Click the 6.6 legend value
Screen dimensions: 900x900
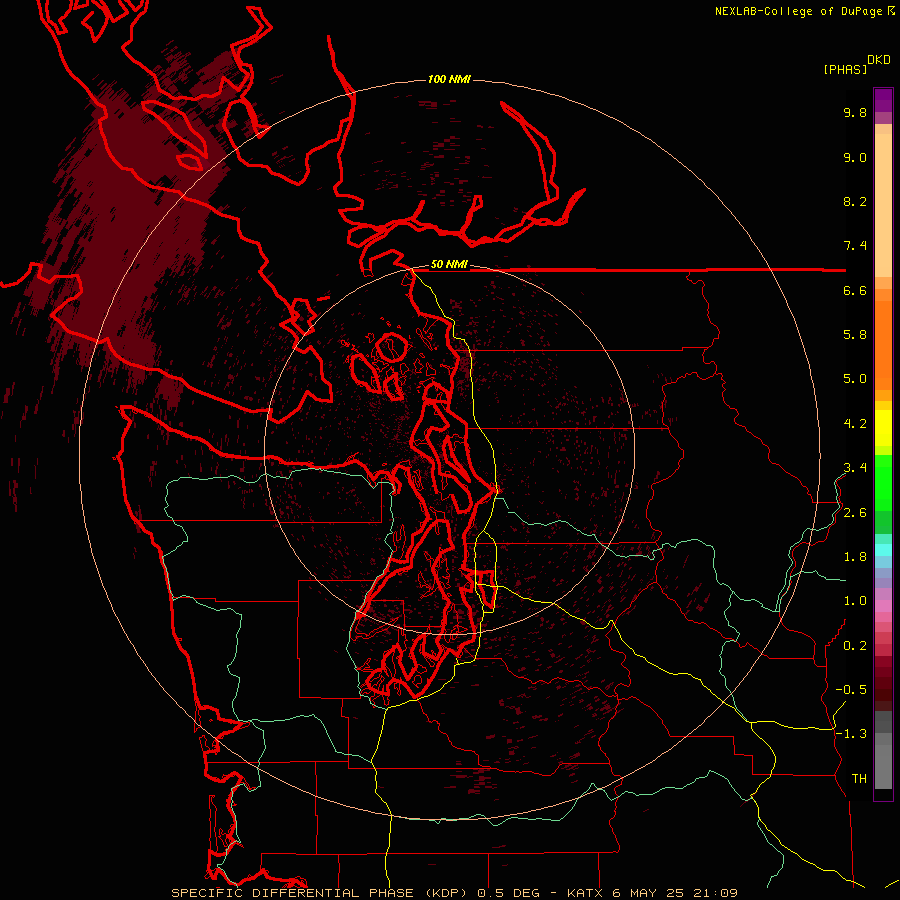855,290
